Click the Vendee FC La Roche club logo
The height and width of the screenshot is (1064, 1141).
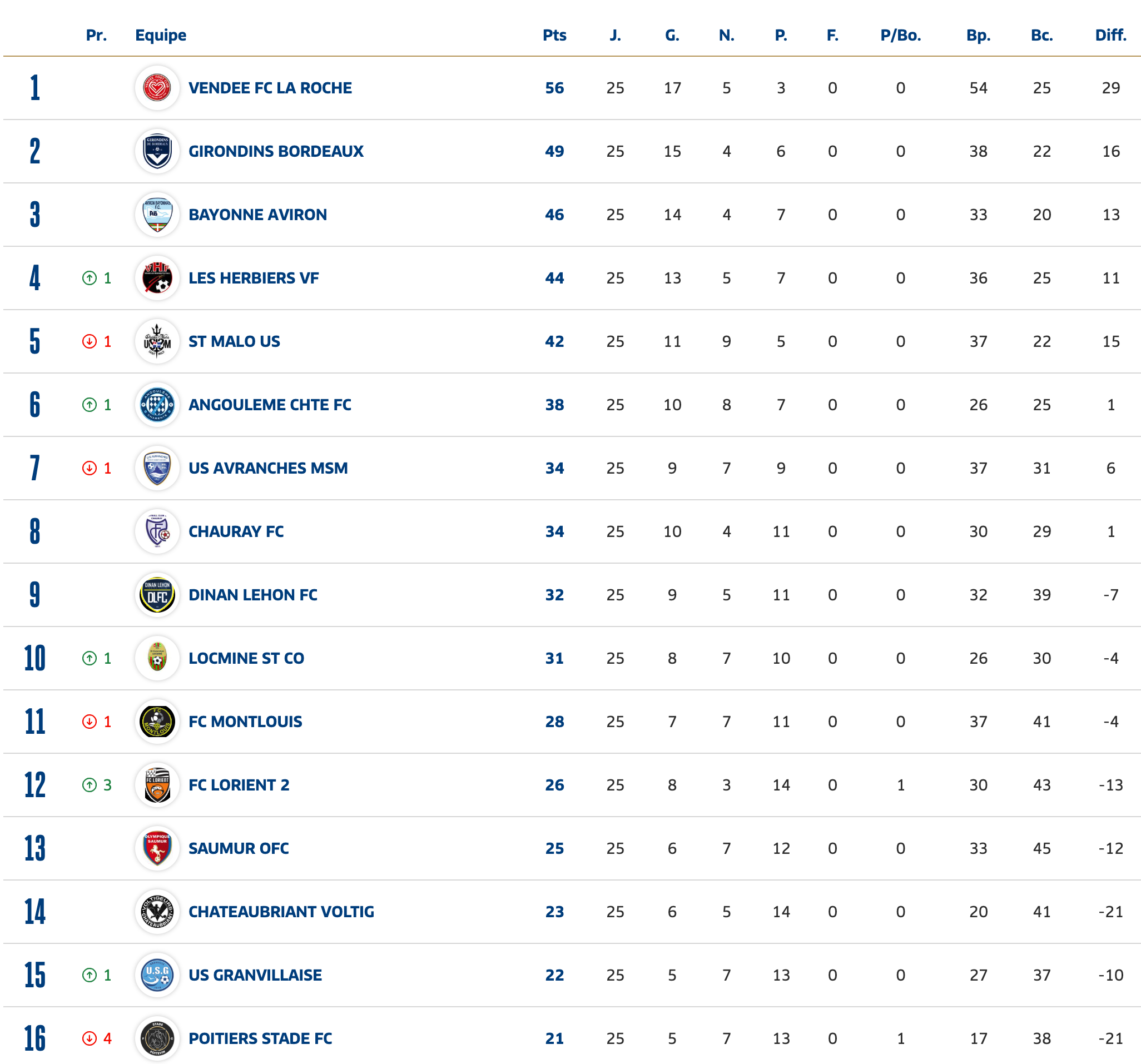(157, 88)
